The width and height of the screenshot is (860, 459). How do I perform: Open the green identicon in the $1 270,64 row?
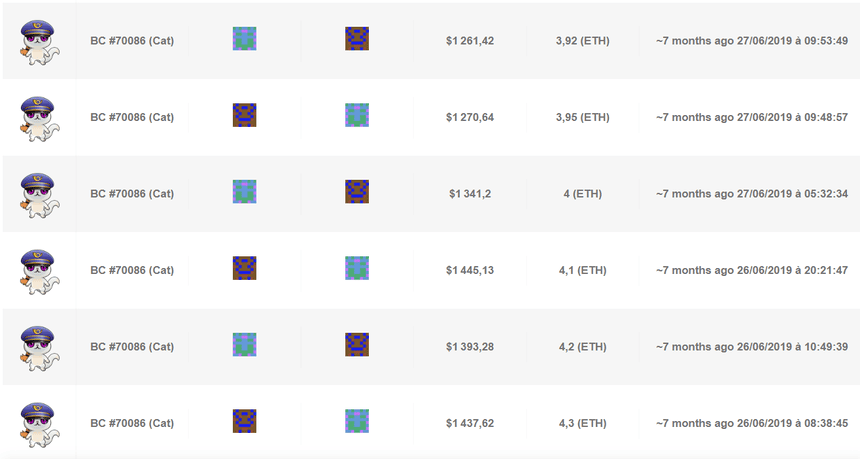[x=357, y=115]
